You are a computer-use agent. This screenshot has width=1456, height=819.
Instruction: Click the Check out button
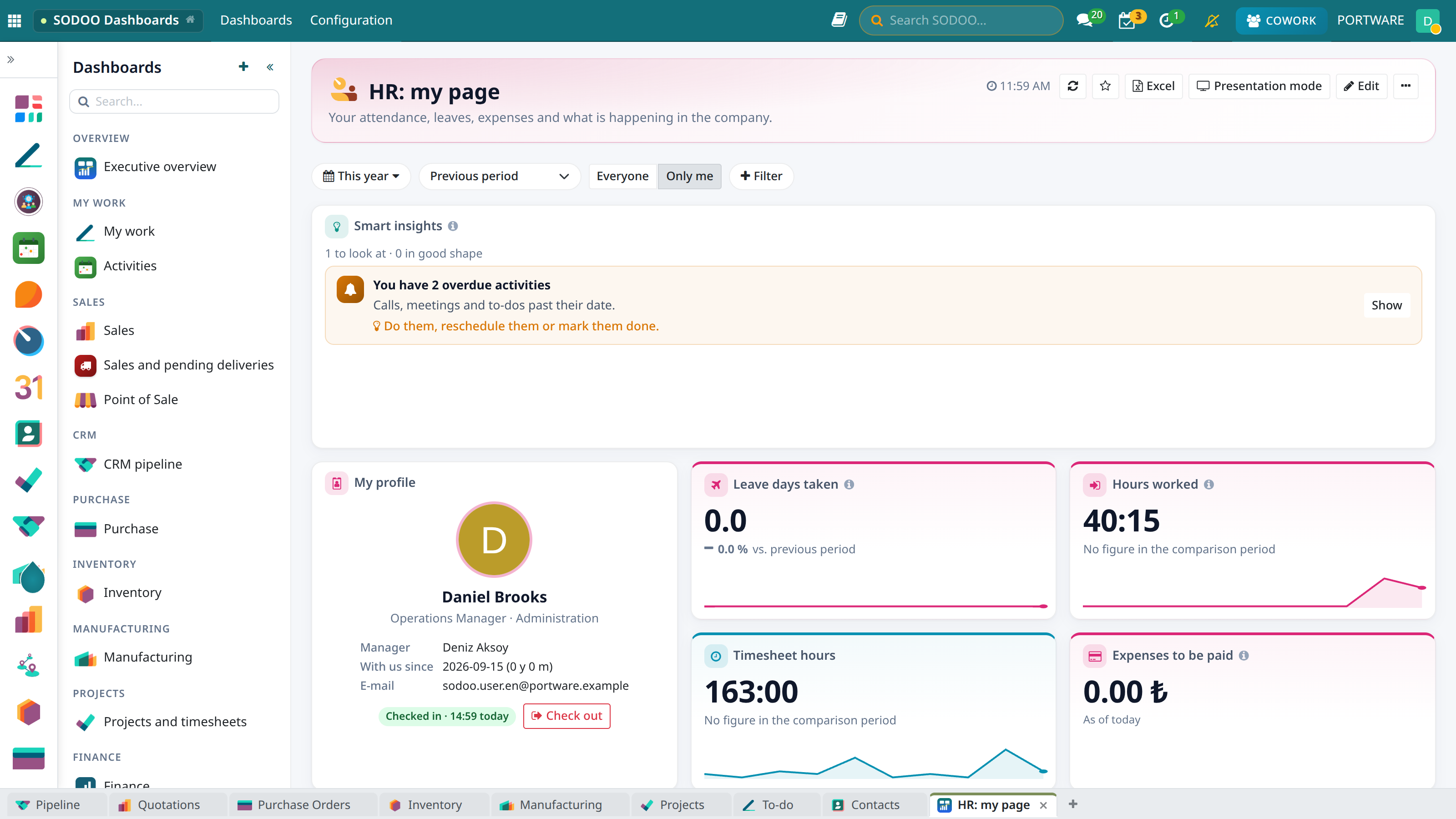coord(566,716)
